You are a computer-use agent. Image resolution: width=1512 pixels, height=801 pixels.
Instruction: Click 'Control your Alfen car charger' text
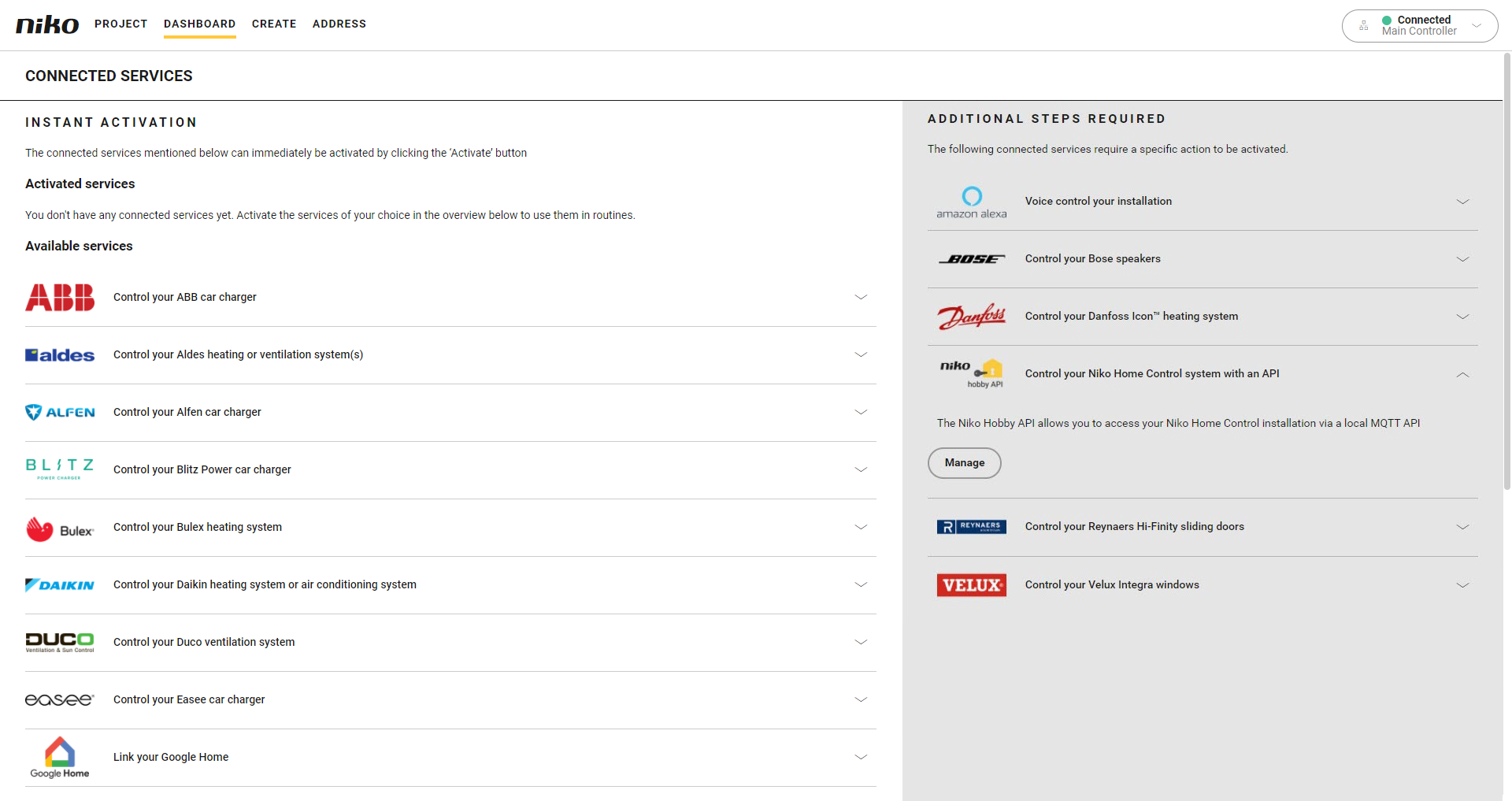tap(187, 413)
